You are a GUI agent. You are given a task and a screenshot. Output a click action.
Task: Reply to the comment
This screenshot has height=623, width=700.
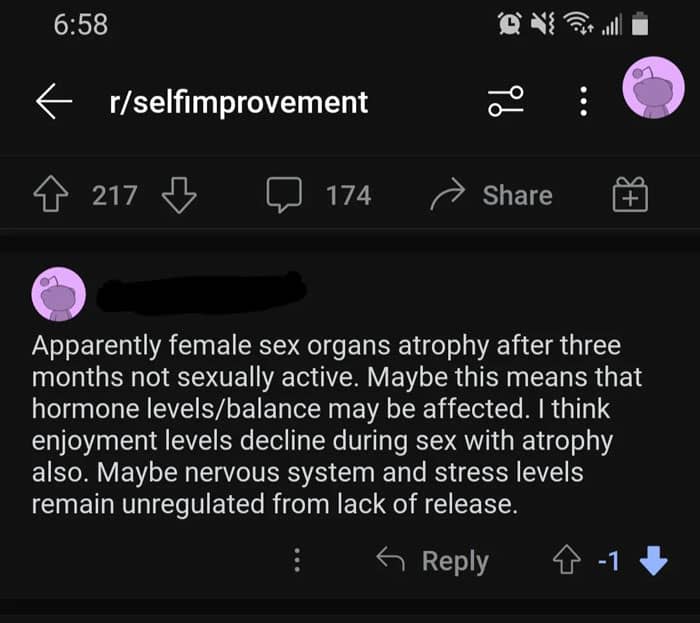pyautogui.click(x=433, y=561)
